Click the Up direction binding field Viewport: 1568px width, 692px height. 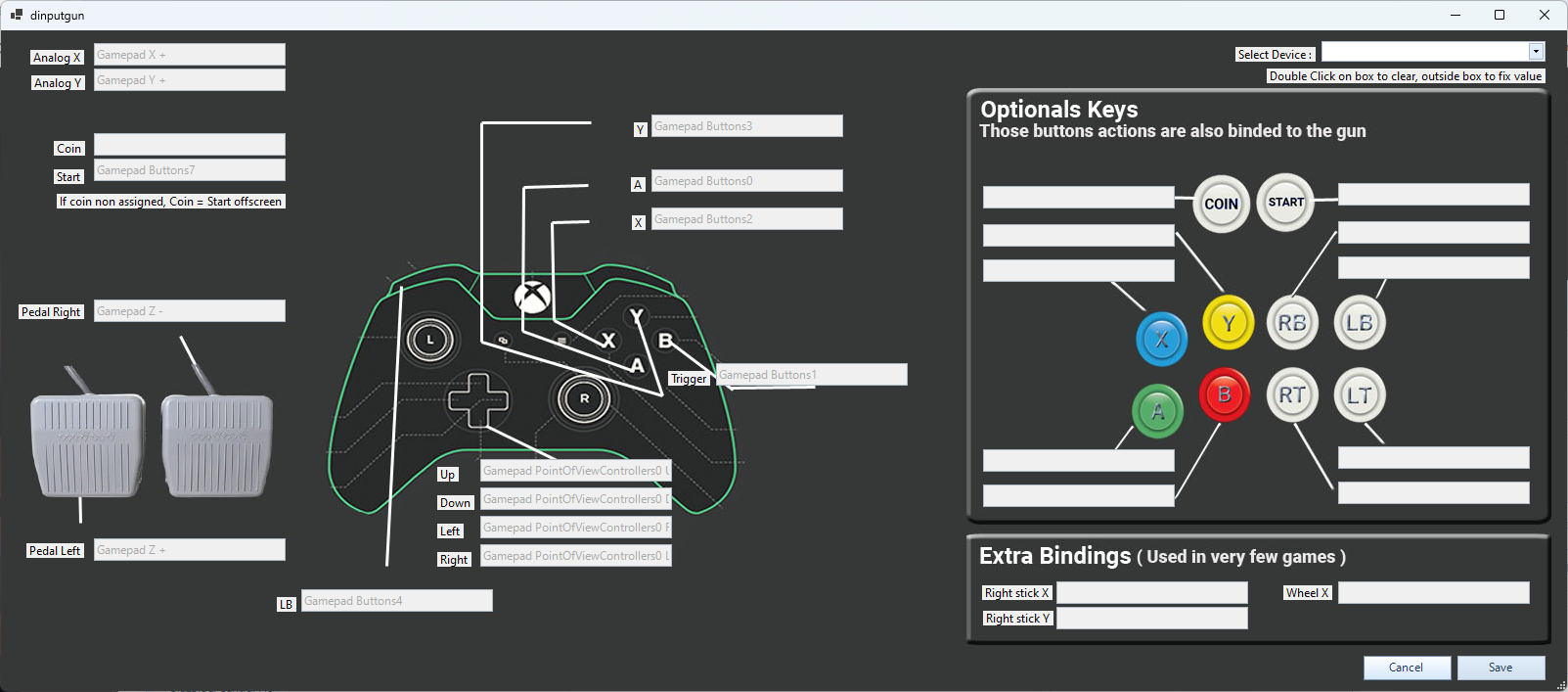[x=576, y=471]
